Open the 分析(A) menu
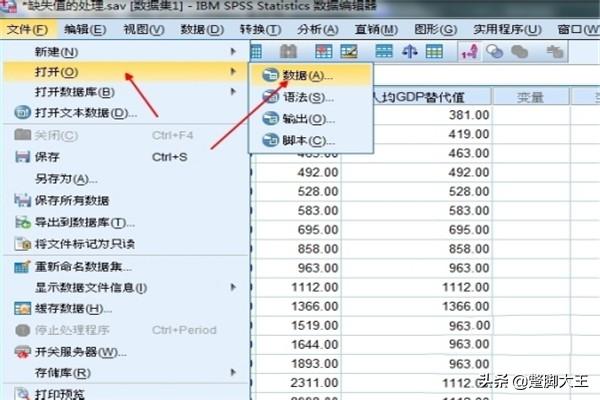Image resolution: width=600 pixels, height=400 pixels. point(318,29)
